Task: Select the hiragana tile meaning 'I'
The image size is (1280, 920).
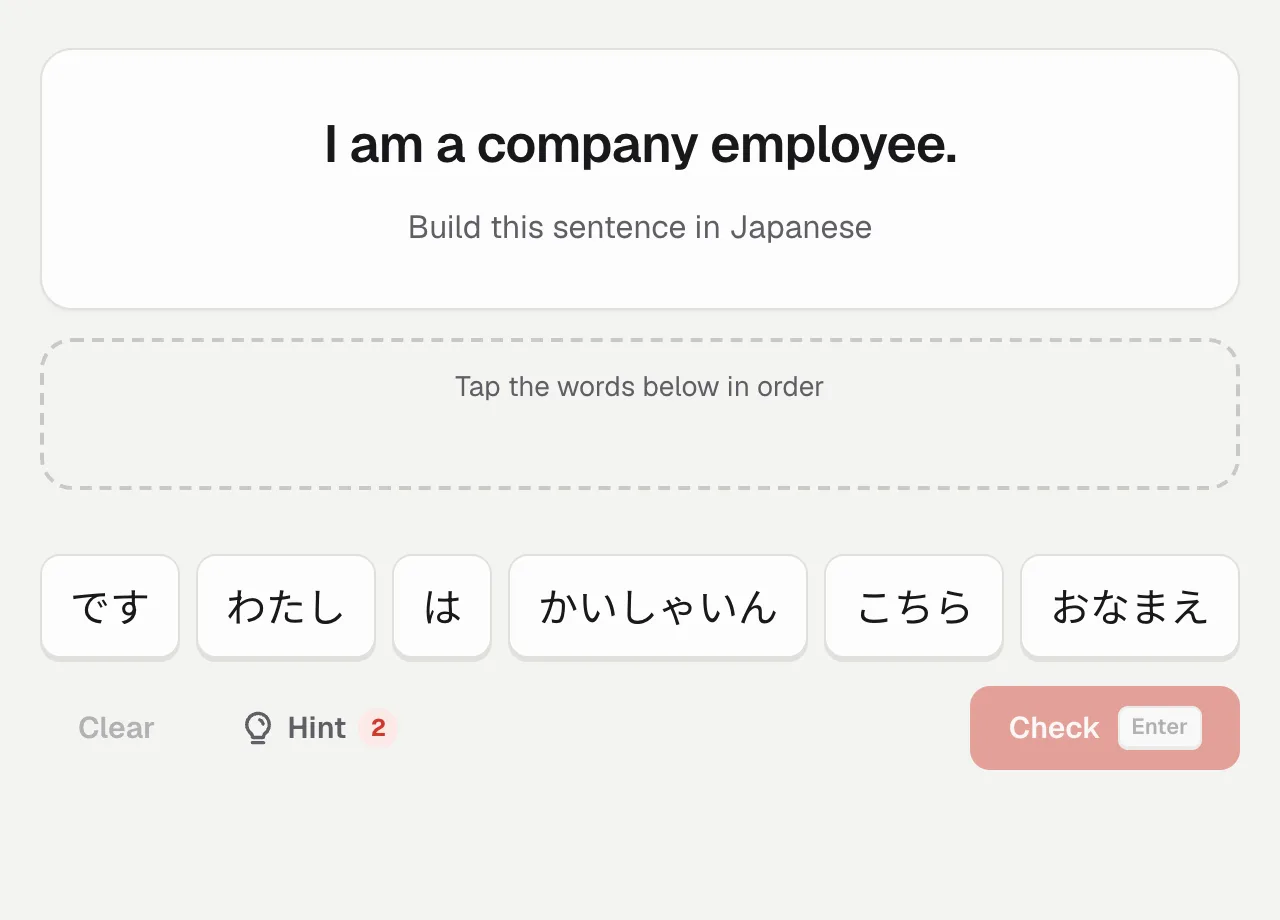Action: pyautogui.click(x=286, y=606)
